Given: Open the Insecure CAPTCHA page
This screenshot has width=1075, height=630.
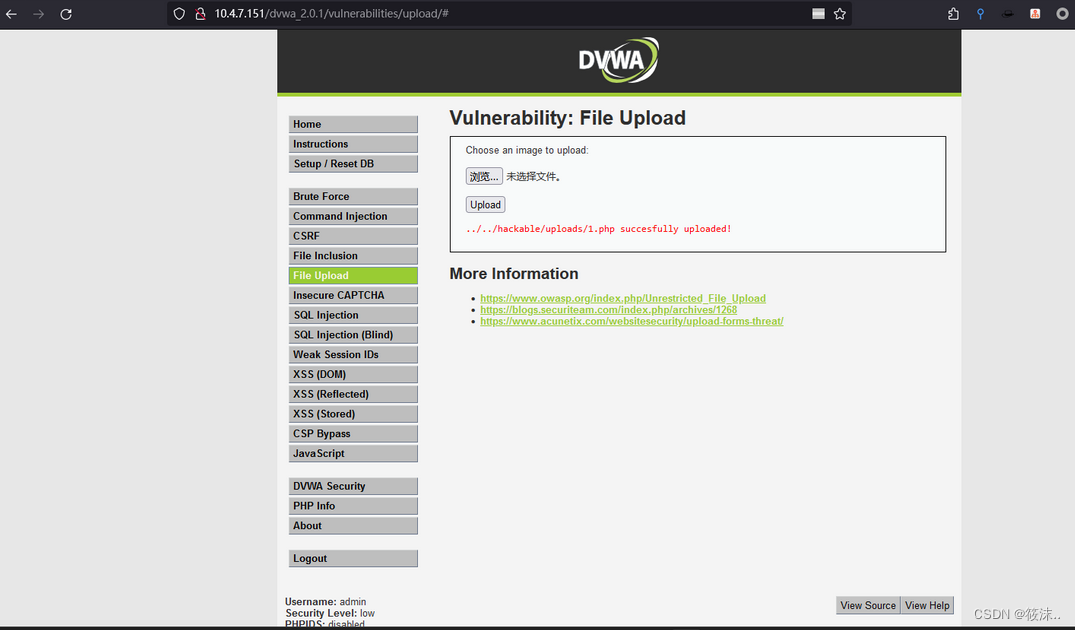Looking at the screenshot, I should click(353, 295).
